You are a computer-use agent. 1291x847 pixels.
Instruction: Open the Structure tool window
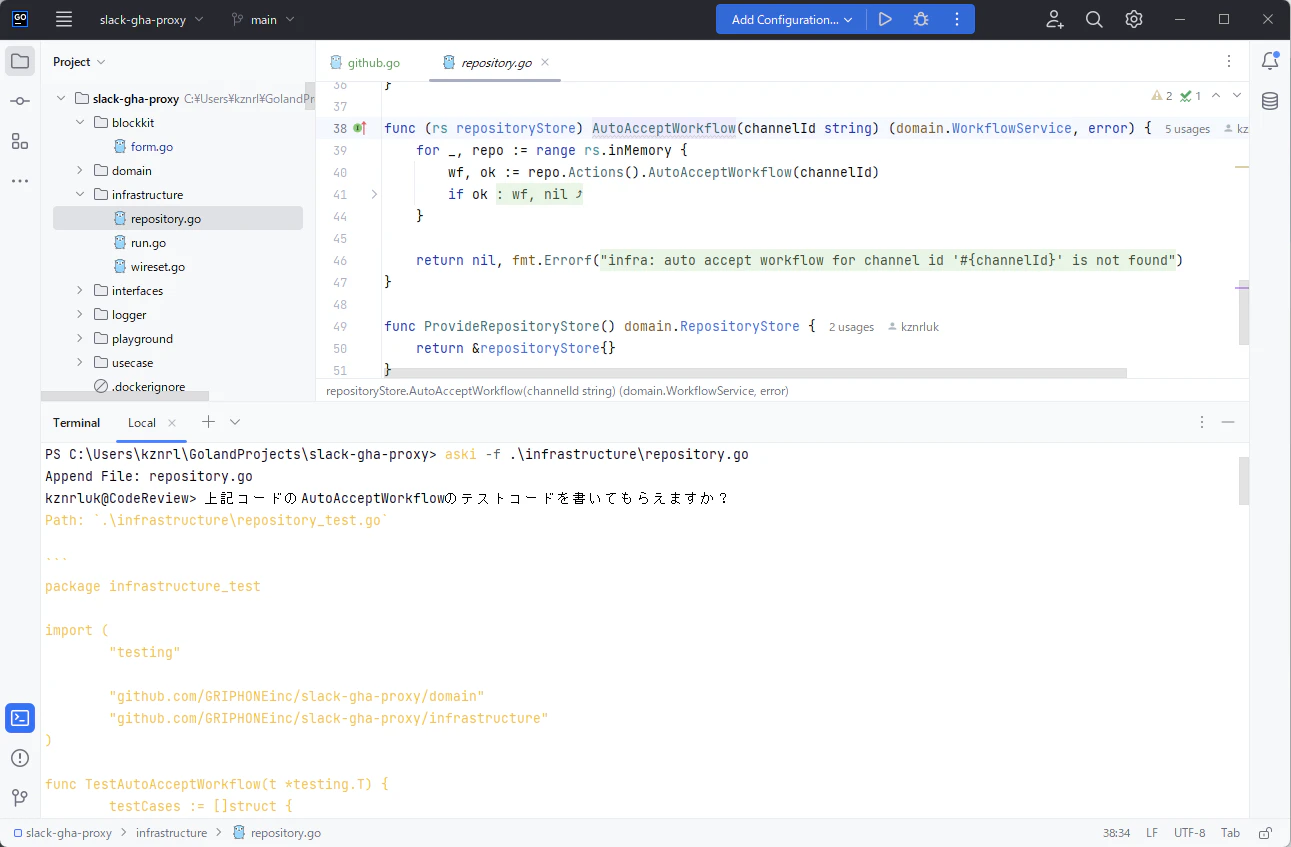[x=20, y=141]
